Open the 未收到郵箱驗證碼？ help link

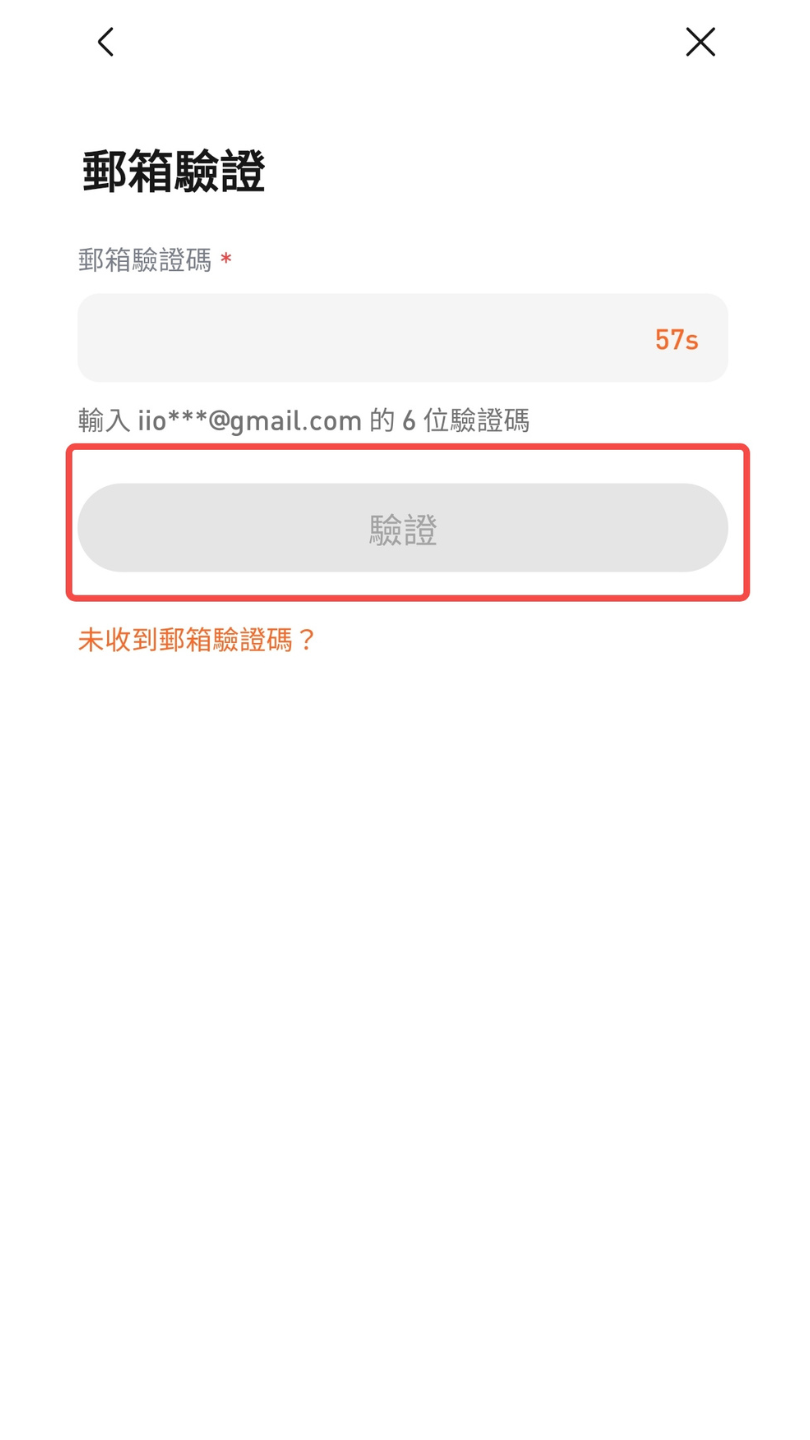197,640
